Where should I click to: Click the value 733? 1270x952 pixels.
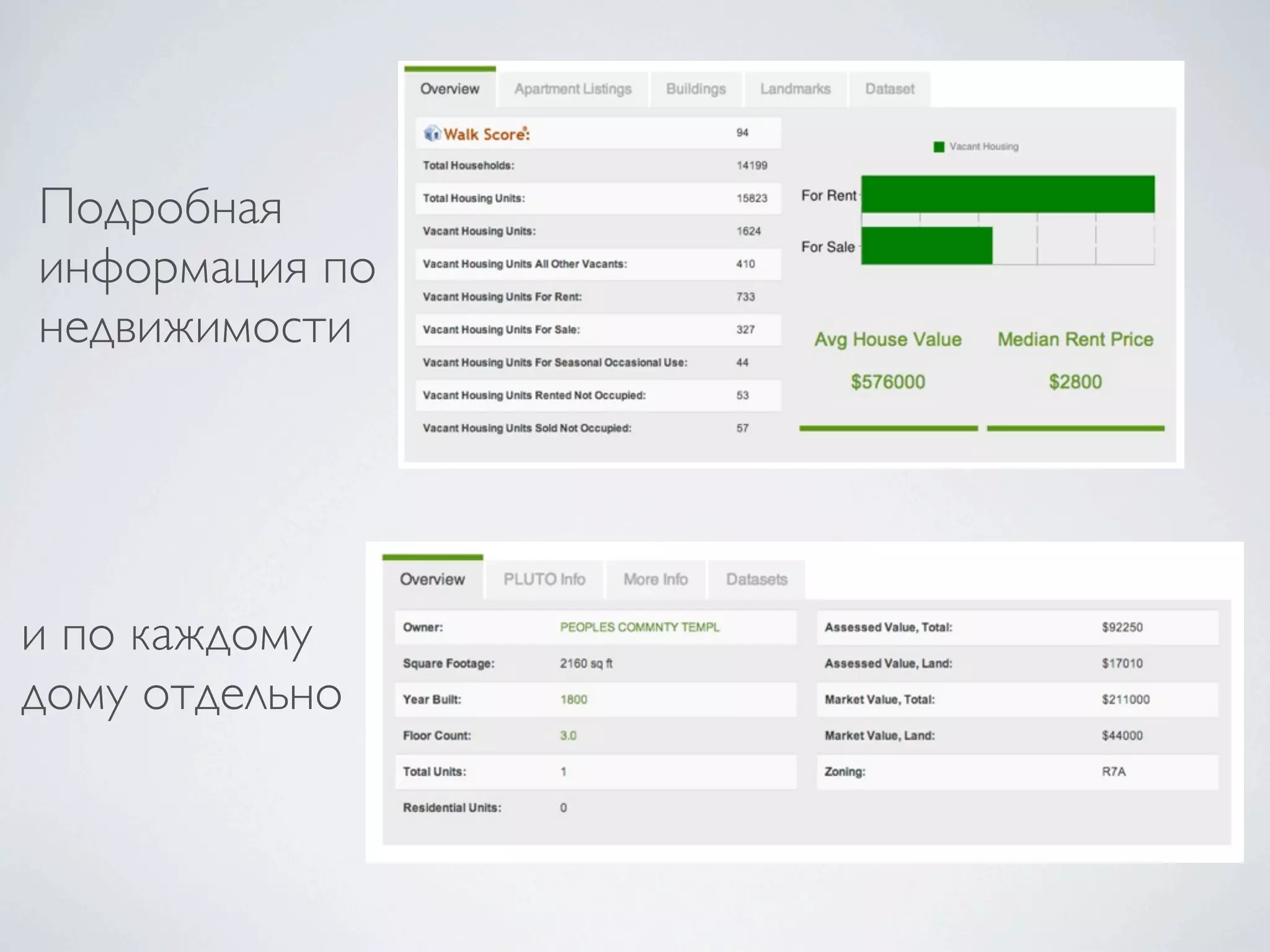click(745, 297)
